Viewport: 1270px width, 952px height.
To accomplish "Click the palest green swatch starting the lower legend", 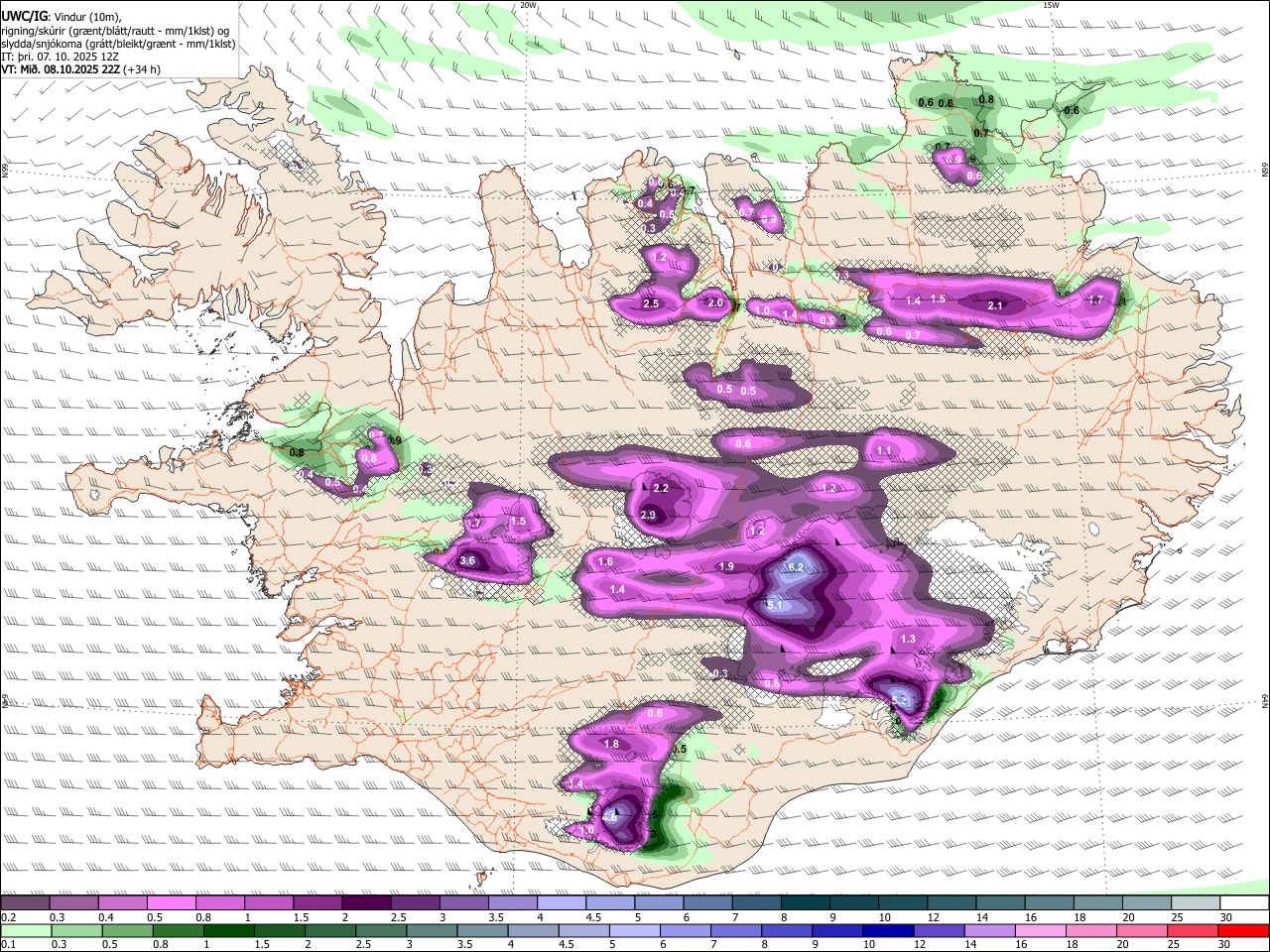I will coord(26,931).
